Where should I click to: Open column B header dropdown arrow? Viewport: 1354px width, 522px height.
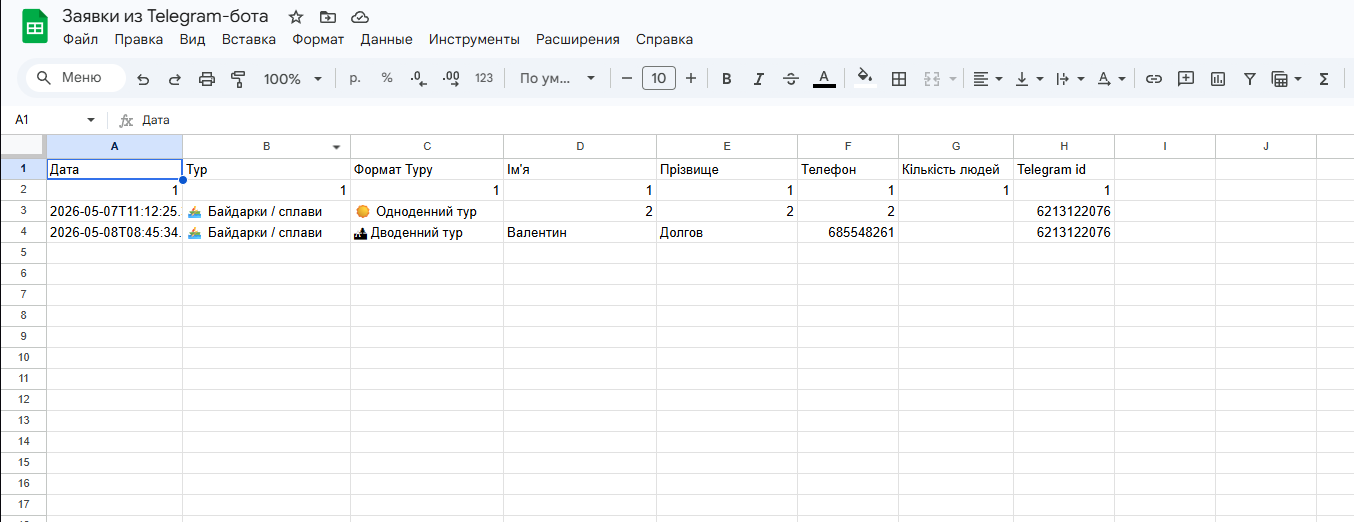point(337,147)
